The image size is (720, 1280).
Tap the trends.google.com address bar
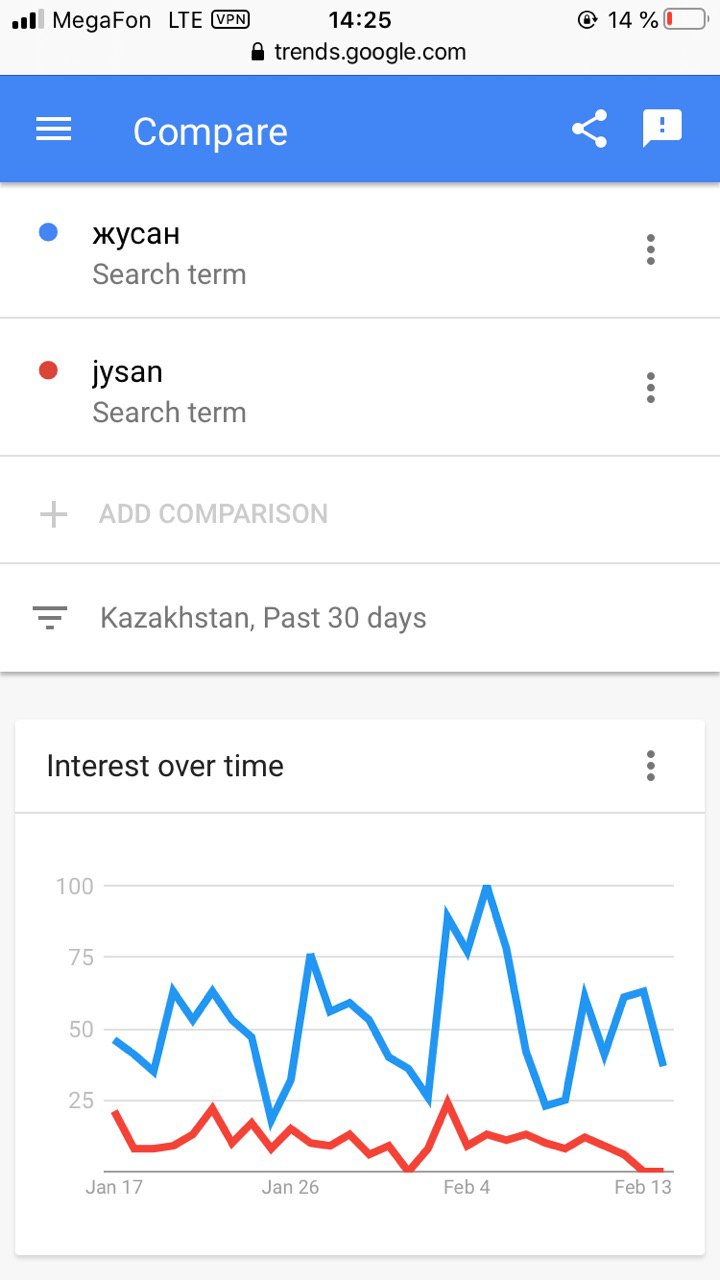coord(360,52)
